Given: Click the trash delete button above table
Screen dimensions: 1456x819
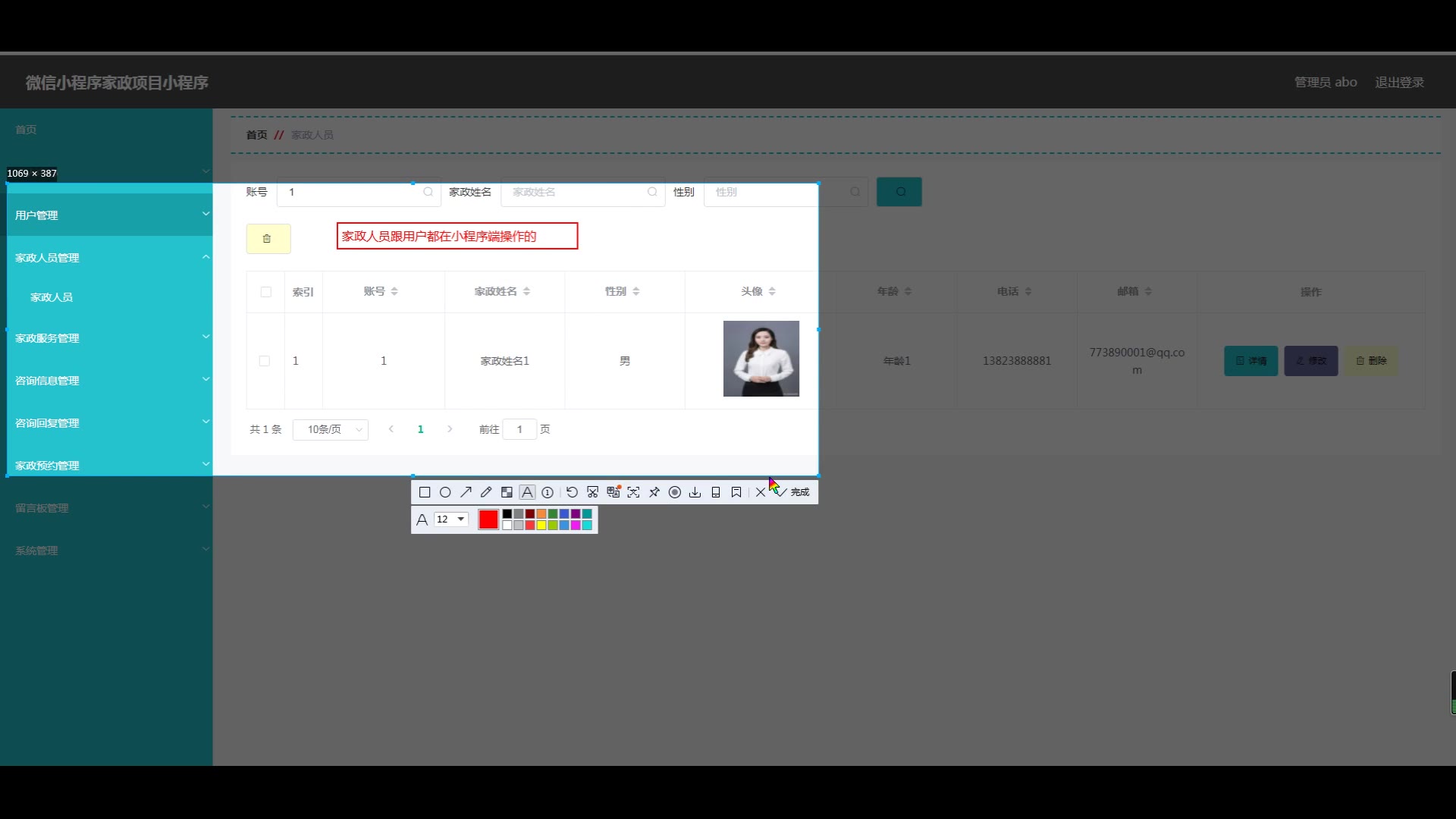Looking at the screenshot, I should [x=268, y=239].
